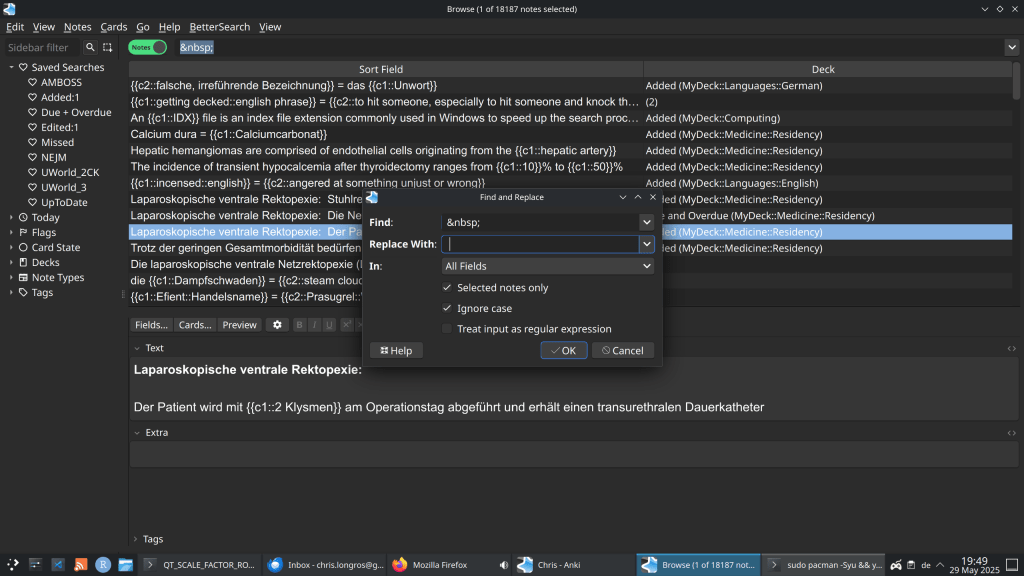The height and width of the screenshot is (576, 1024).
Task: Click the Cancel button in dialog
Action: click(623, 351)
